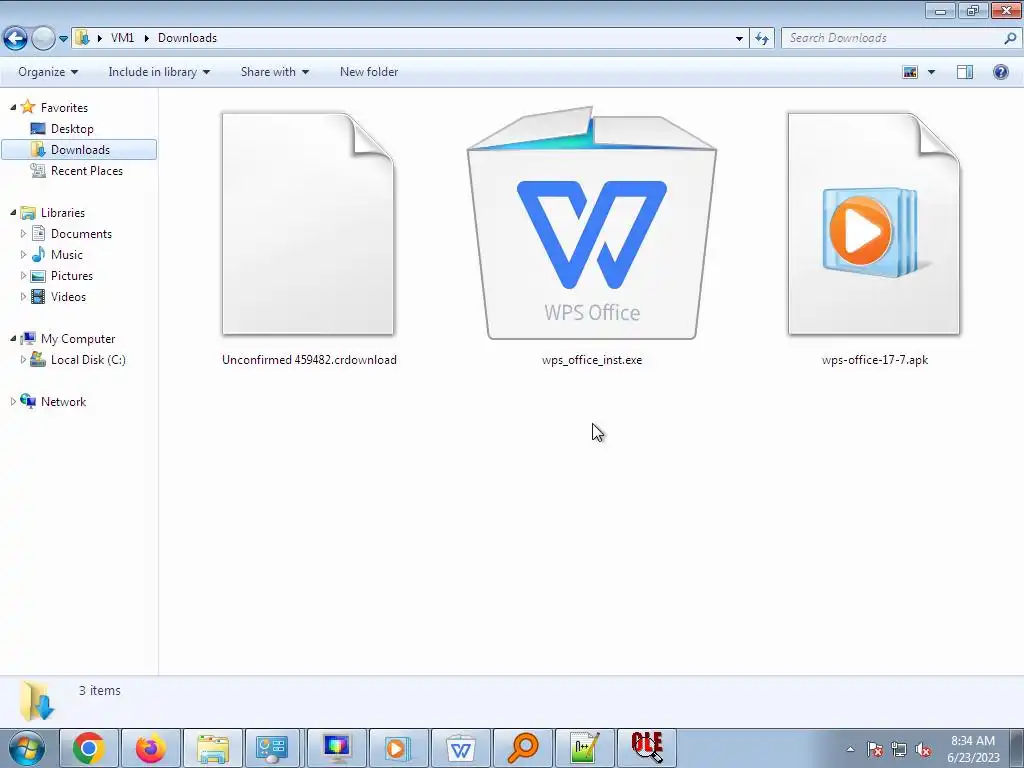
Task: Select the Unconfirmed 459482.crdownload file thumbnail
Action: [308, 224]
